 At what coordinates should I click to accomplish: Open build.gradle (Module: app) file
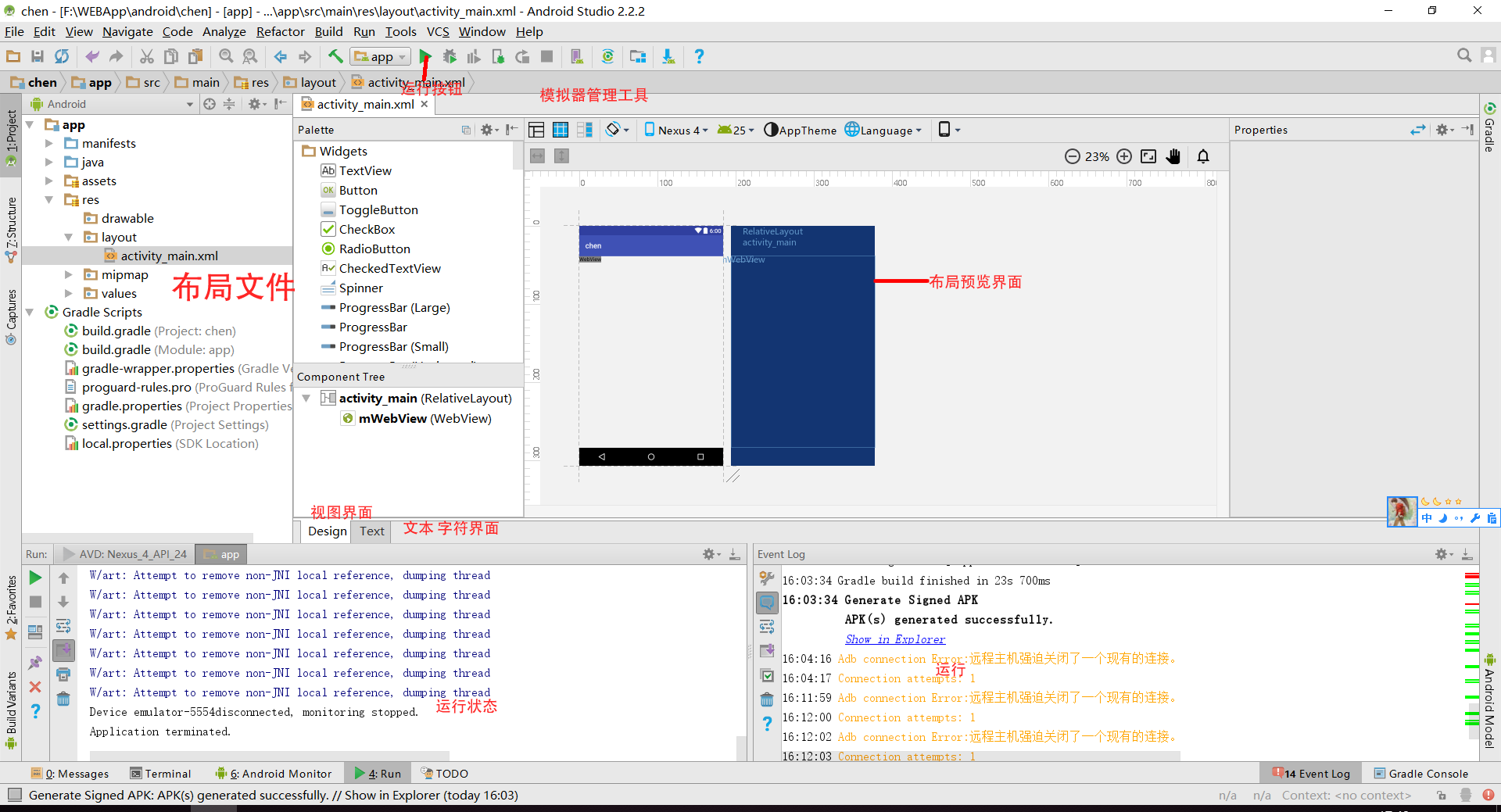click(x=157, y=349)
